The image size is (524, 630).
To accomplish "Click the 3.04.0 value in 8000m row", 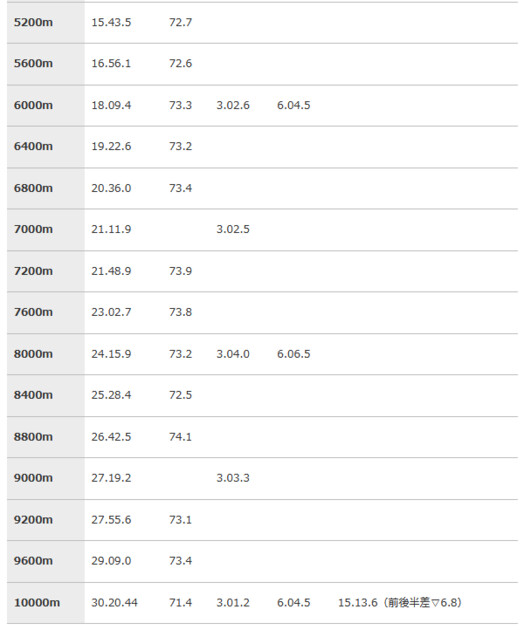I will coord(233,354).
